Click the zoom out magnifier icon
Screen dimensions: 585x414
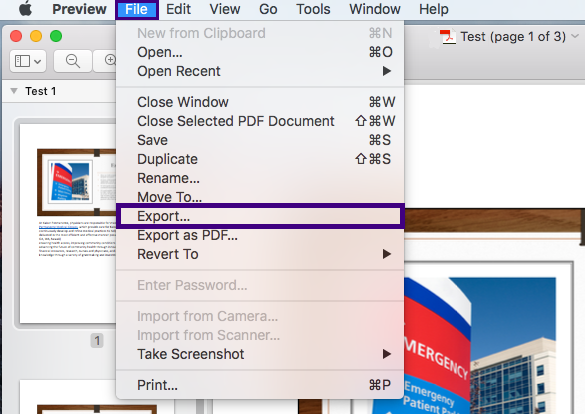tap(73, 61)
